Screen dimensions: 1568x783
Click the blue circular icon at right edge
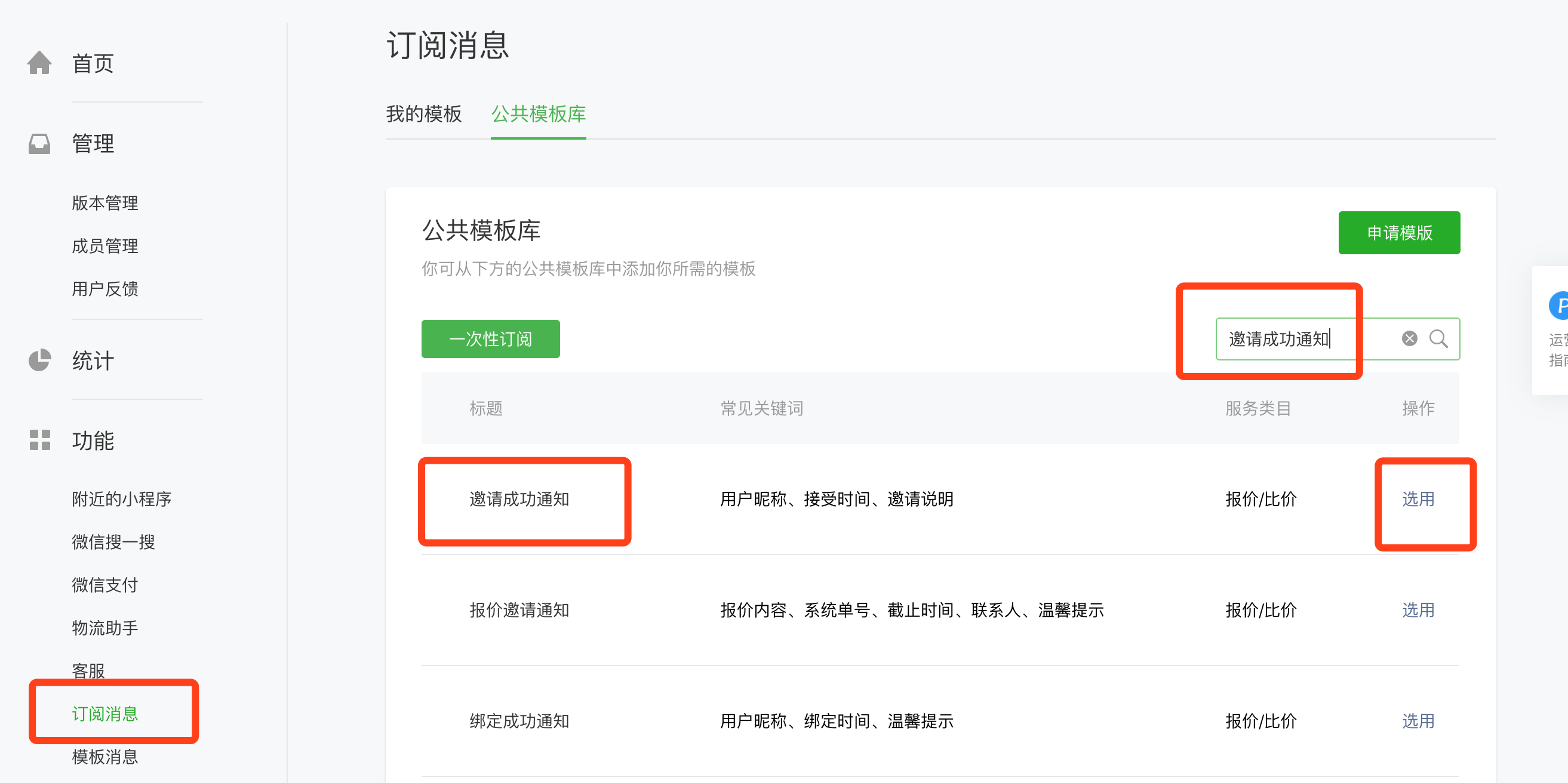pyautogui.click(x=1560, y=305)
